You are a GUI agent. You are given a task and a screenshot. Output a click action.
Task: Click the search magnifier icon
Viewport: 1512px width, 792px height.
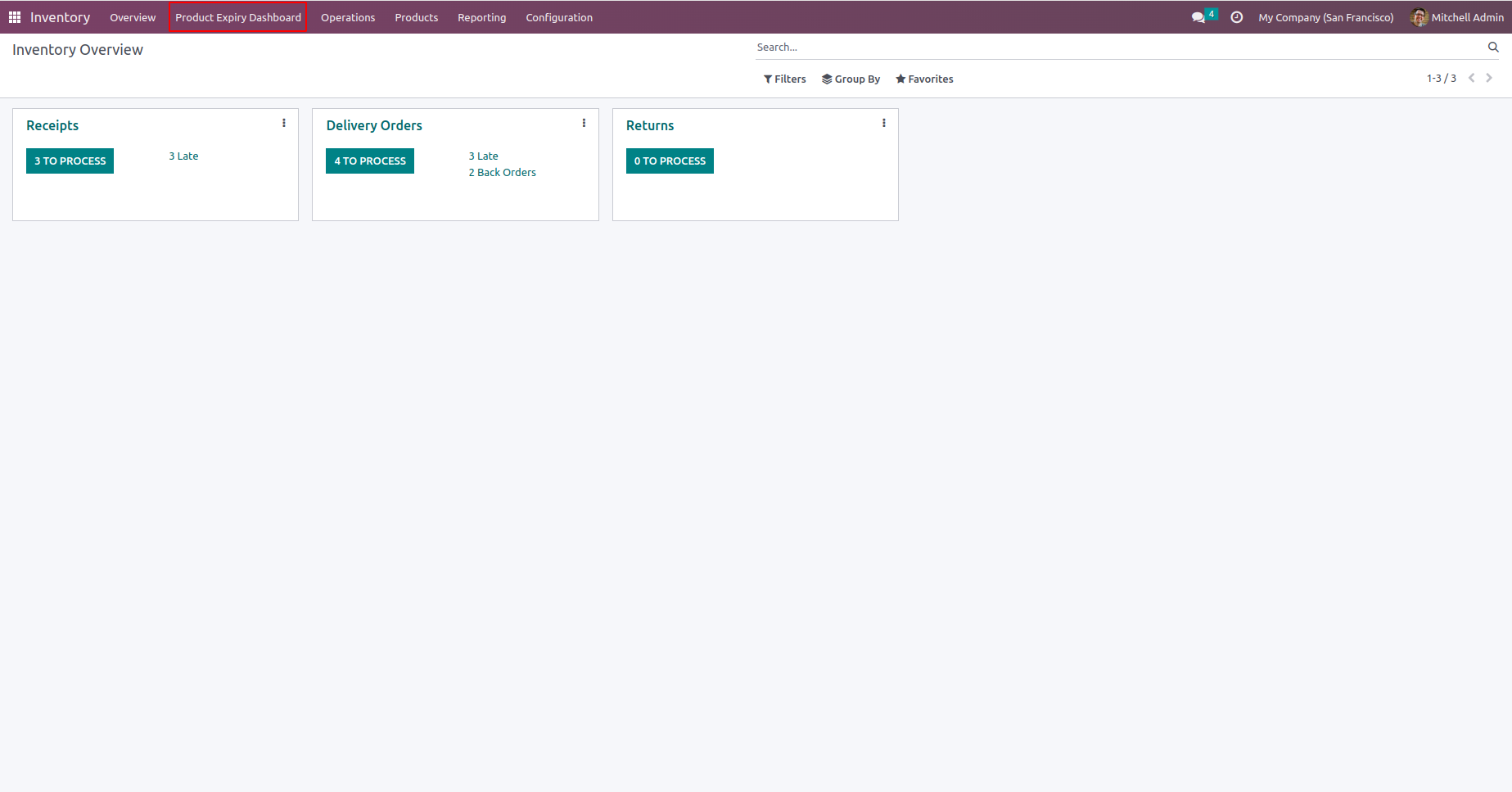click(1493, 48)
